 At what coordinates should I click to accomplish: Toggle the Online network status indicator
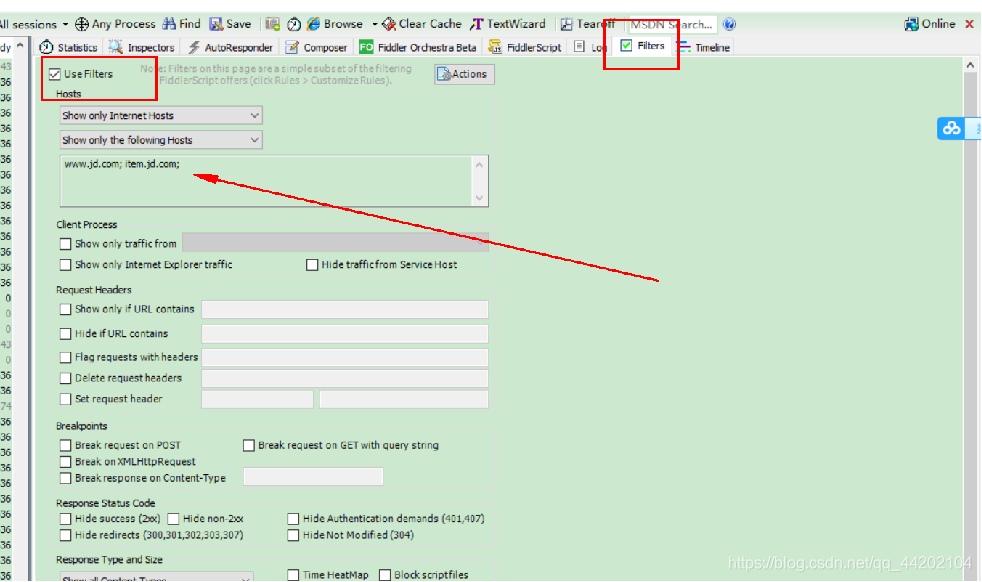930,24
